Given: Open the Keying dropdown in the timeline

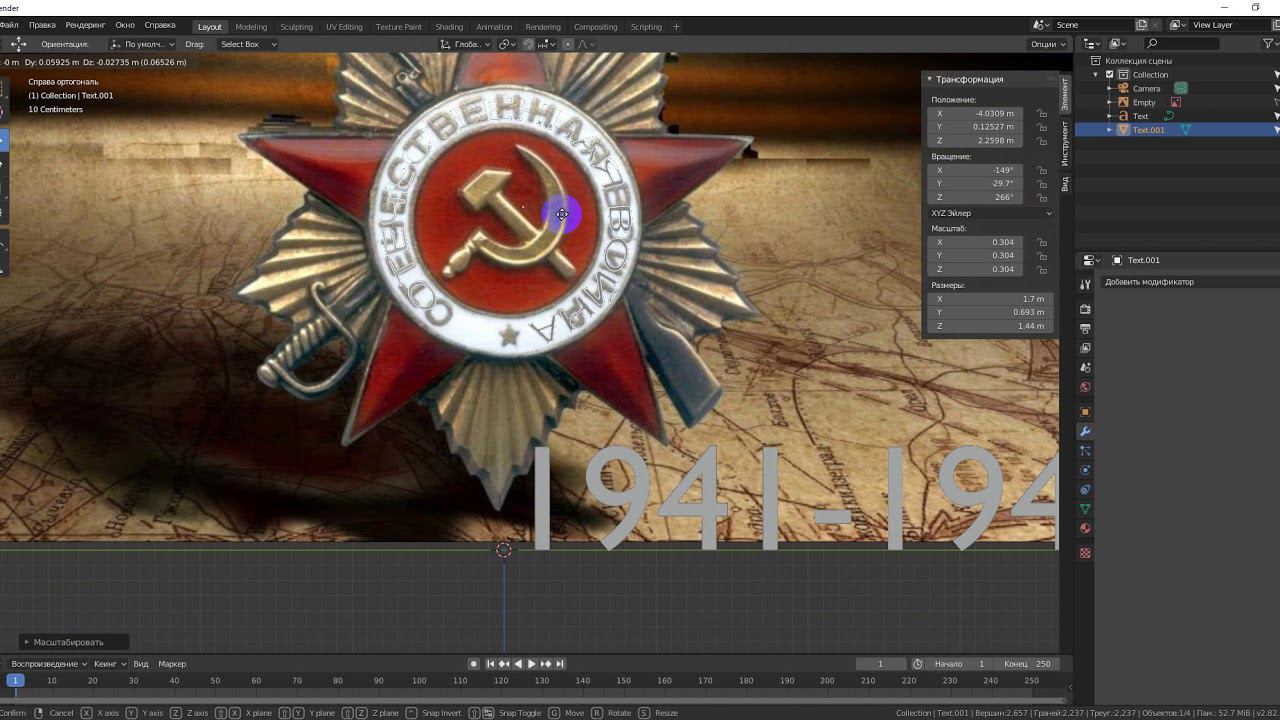Looking at the screenshot, I should (x=109, y=664).
